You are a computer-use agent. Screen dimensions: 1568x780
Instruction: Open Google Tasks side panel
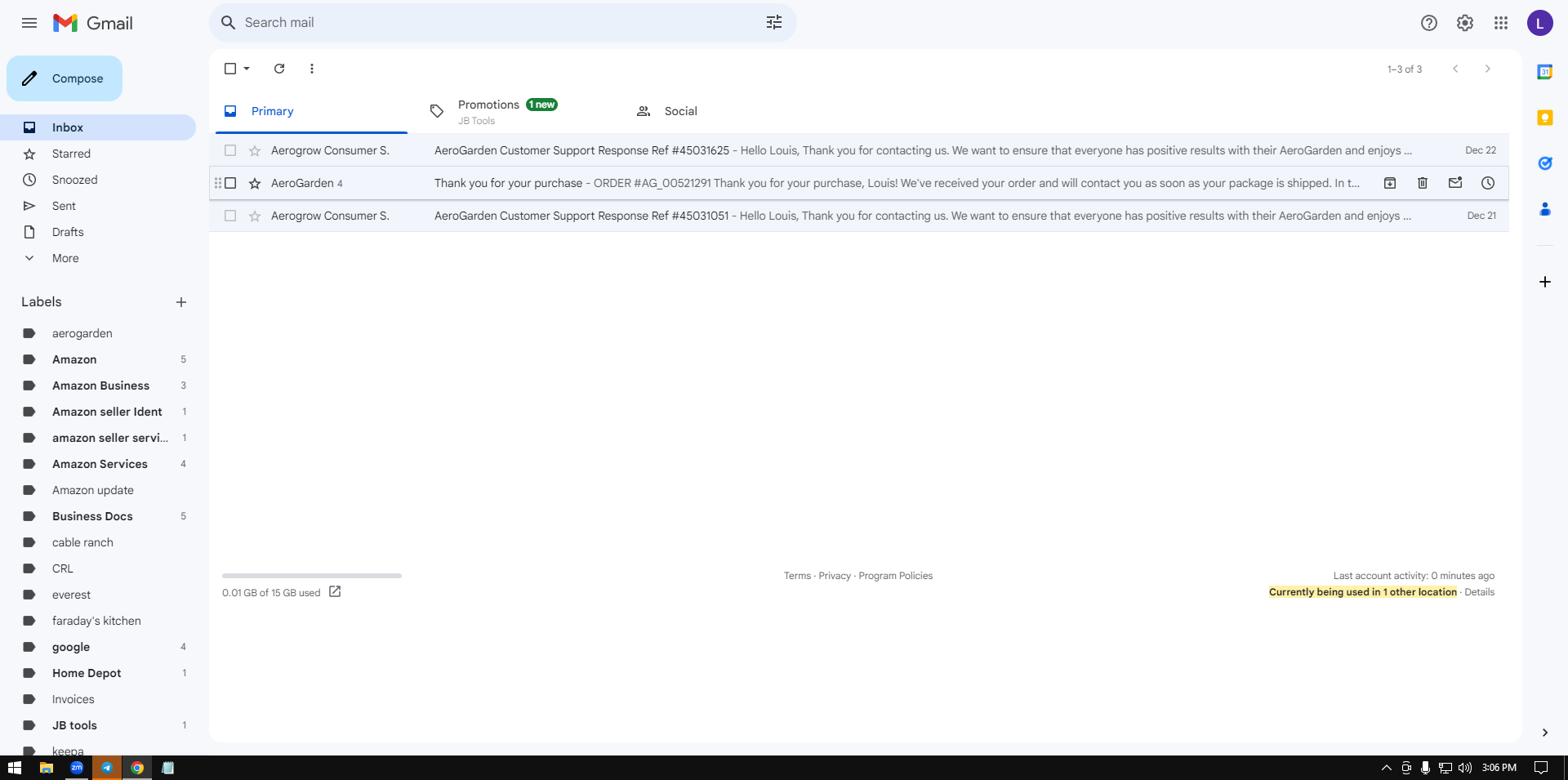click(x=1545, y=163)
